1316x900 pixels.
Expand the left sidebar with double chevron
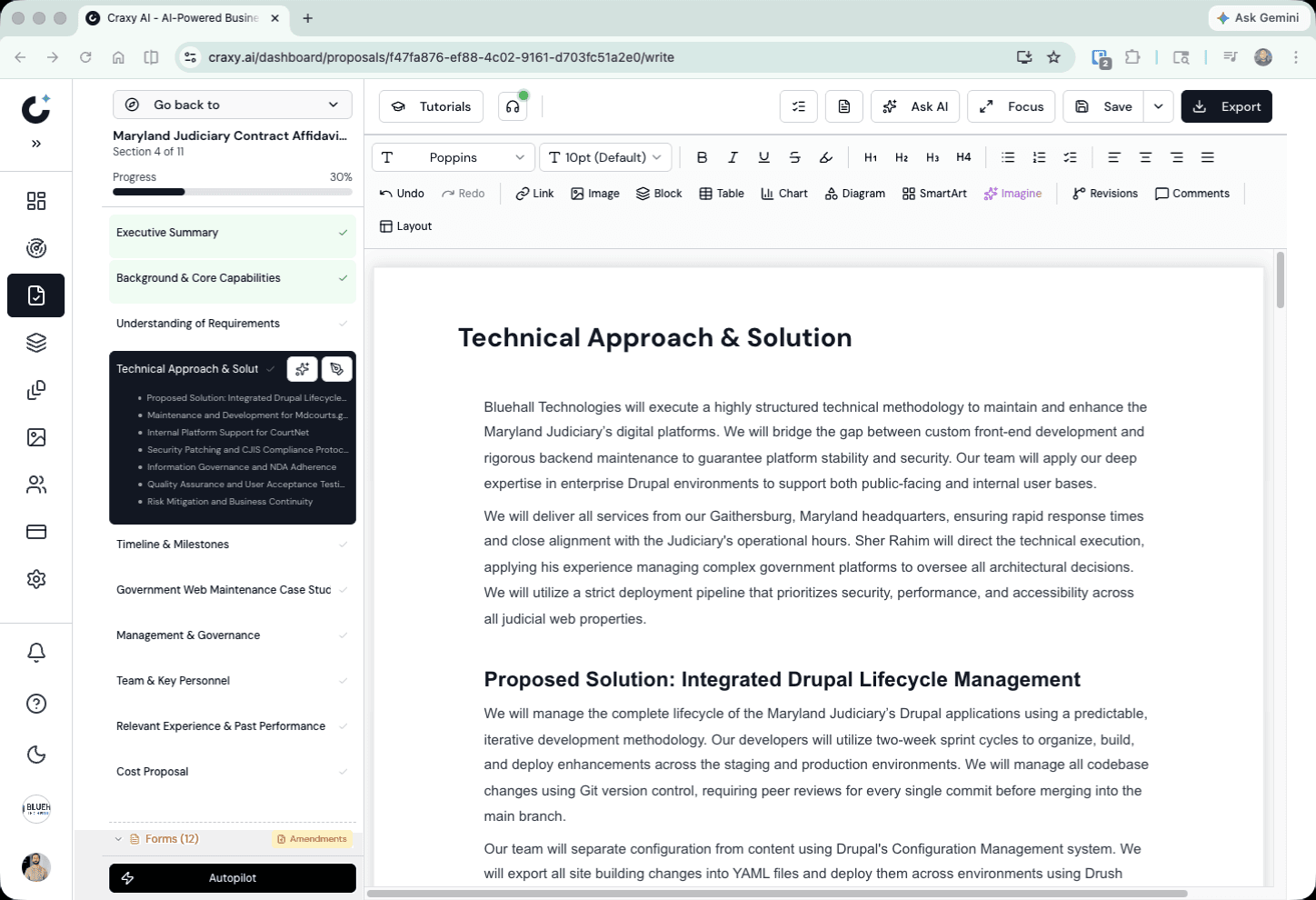36,144
